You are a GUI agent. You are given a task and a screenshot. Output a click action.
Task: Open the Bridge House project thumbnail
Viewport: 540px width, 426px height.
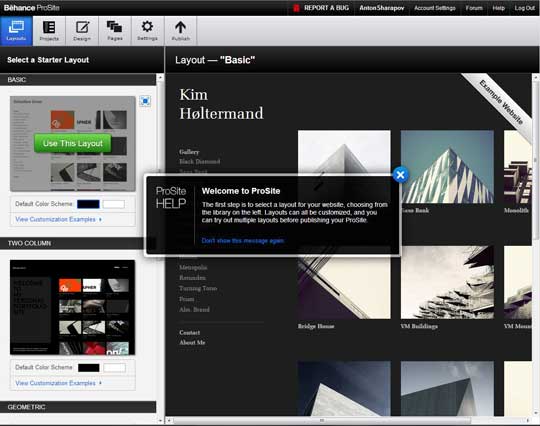(344, 282)
